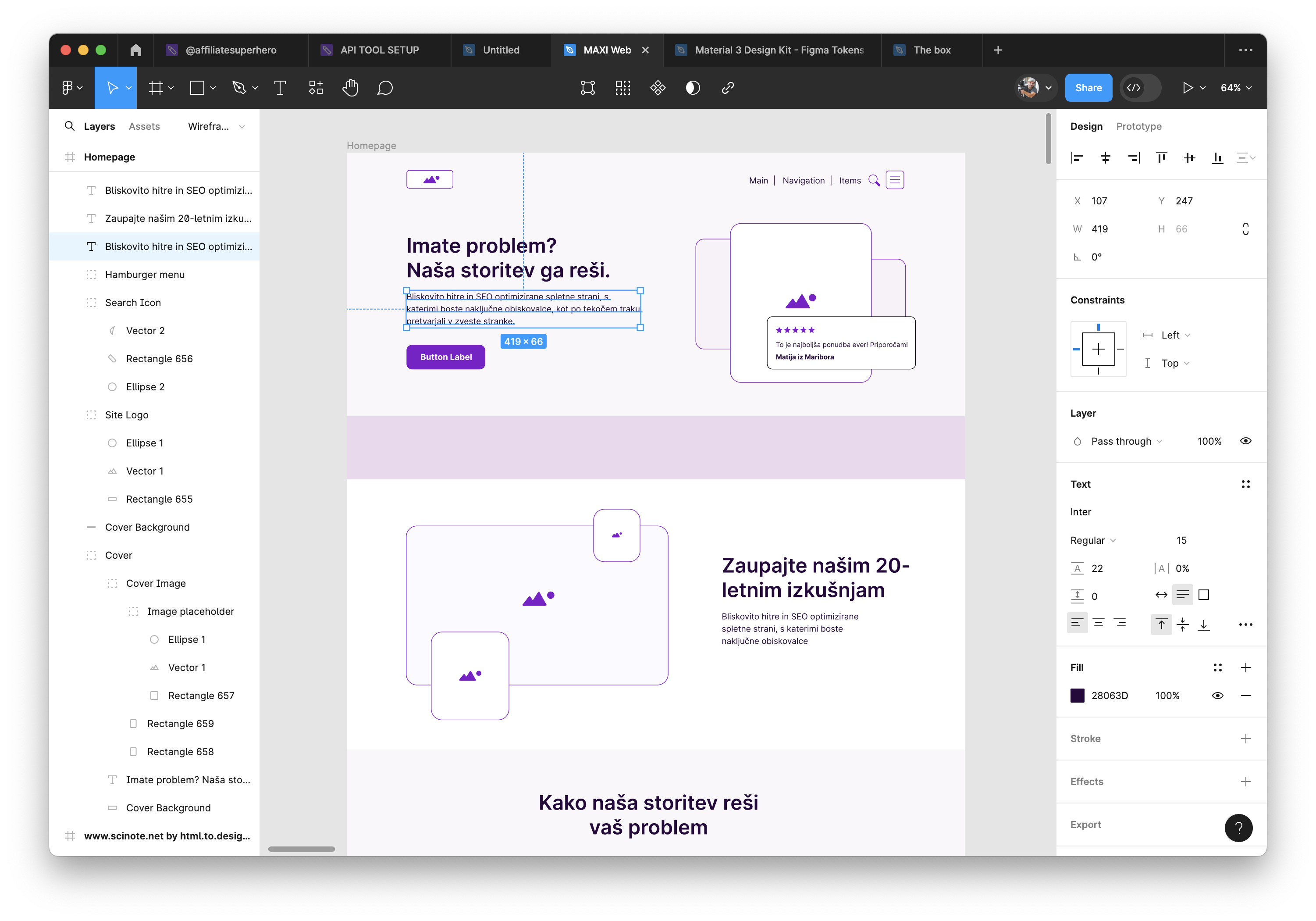The height and width of the screenshot is (921, 1316).
Task: Toggle fill visibility eye icon
Action: tap(1217, 696)
